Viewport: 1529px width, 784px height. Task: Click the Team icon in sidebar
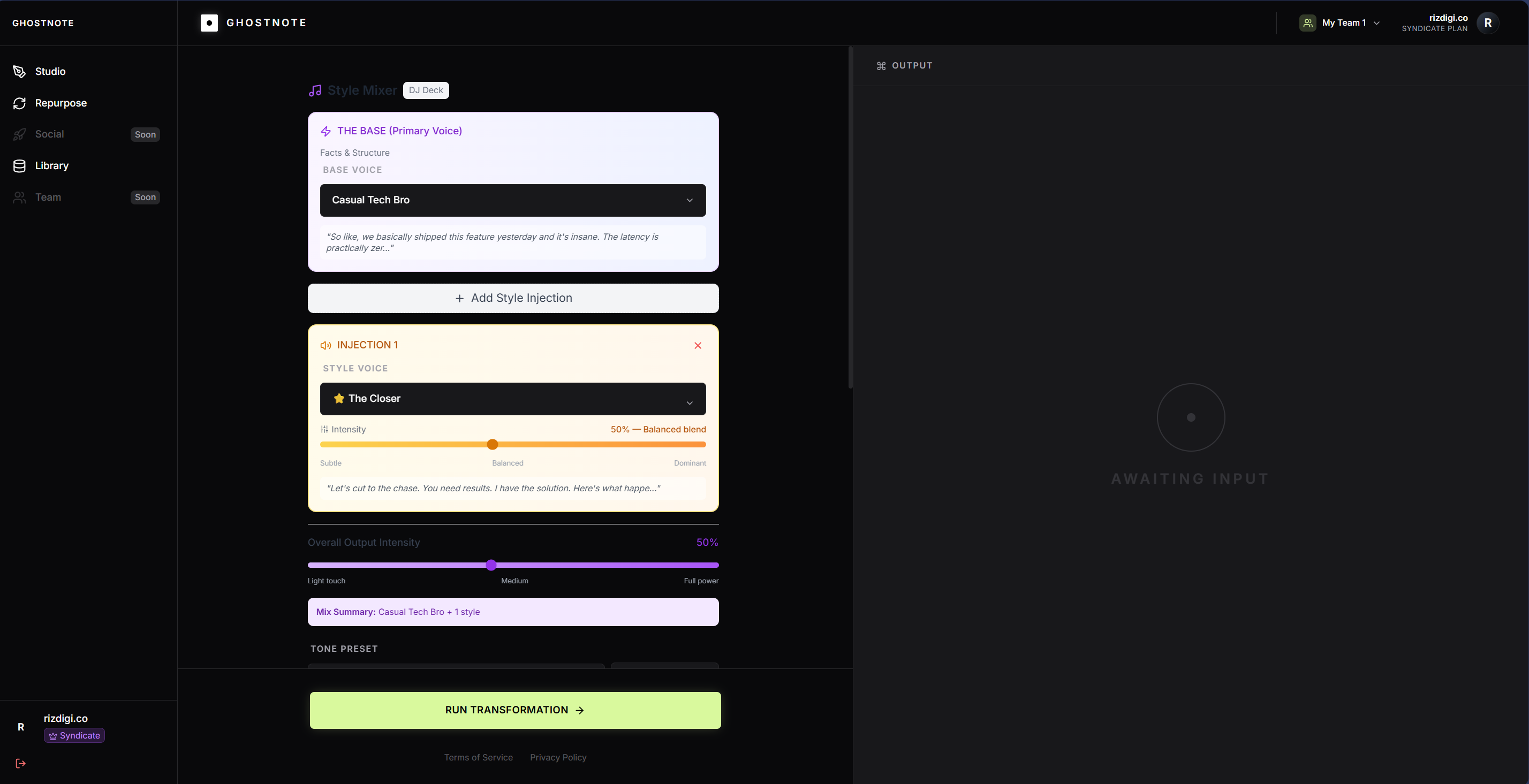pyautogui.click(x=20, y=197)
